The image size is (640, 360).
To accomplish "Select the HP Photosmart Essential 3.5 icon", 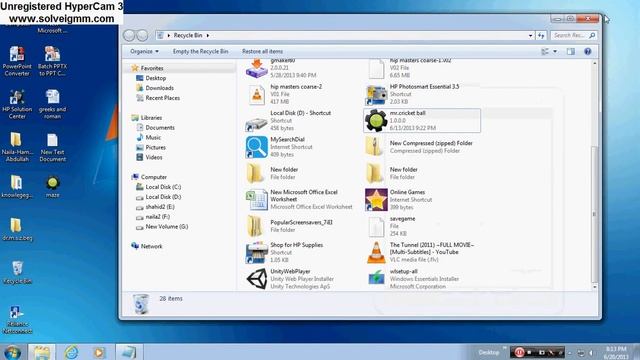I will pyautogui.click(x=376, y=95).
